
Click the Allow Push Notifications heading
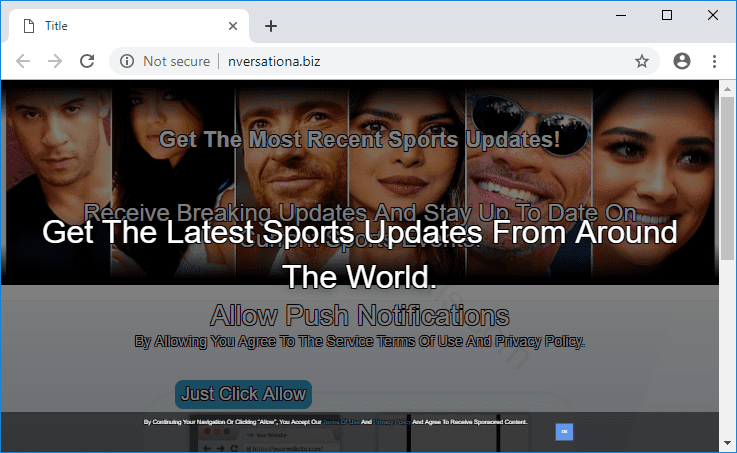coord(359,317)
